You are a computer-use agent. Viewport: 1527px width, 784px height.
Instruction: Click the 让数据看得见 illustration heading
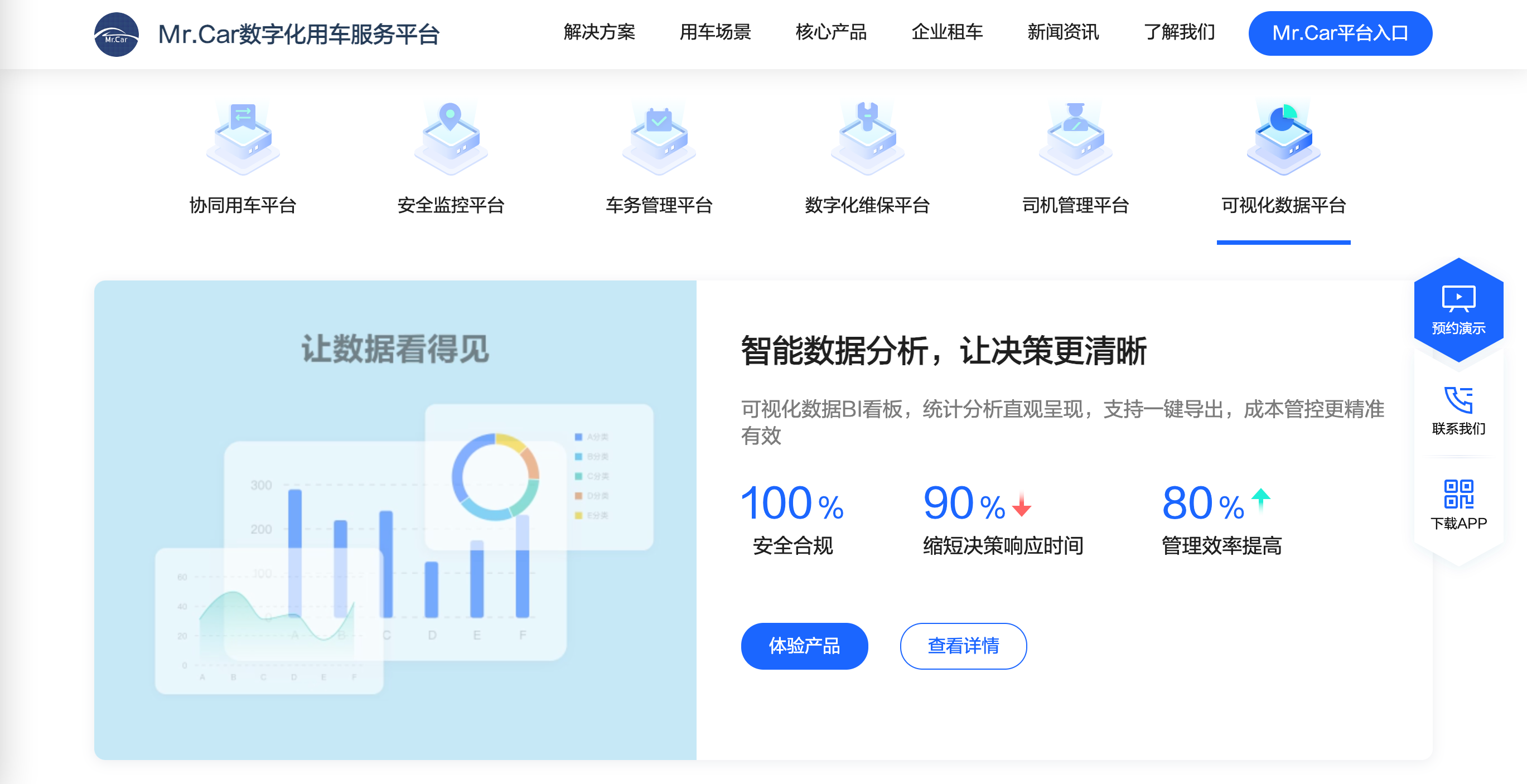click(x=395, y=349)
